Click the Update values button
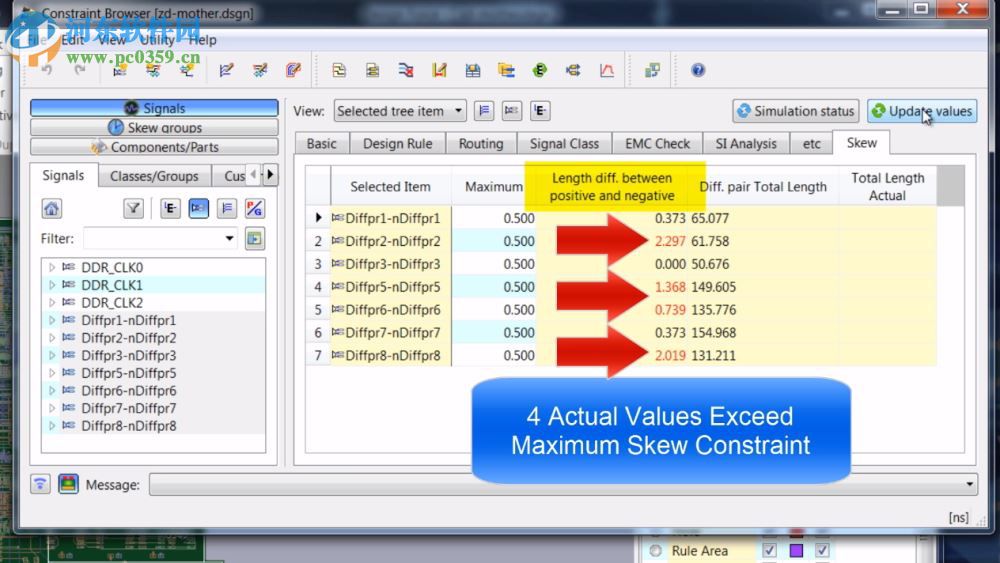This screenshot has height=563, width=1000. (x=922, y=111)
